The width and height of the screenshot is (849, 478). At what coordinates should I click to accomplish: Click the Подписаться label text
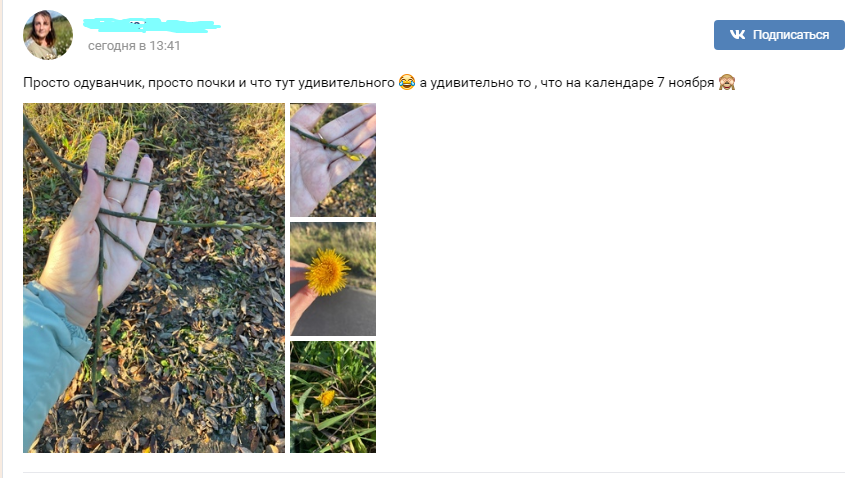pyautogui.click(x=791, y=35)
